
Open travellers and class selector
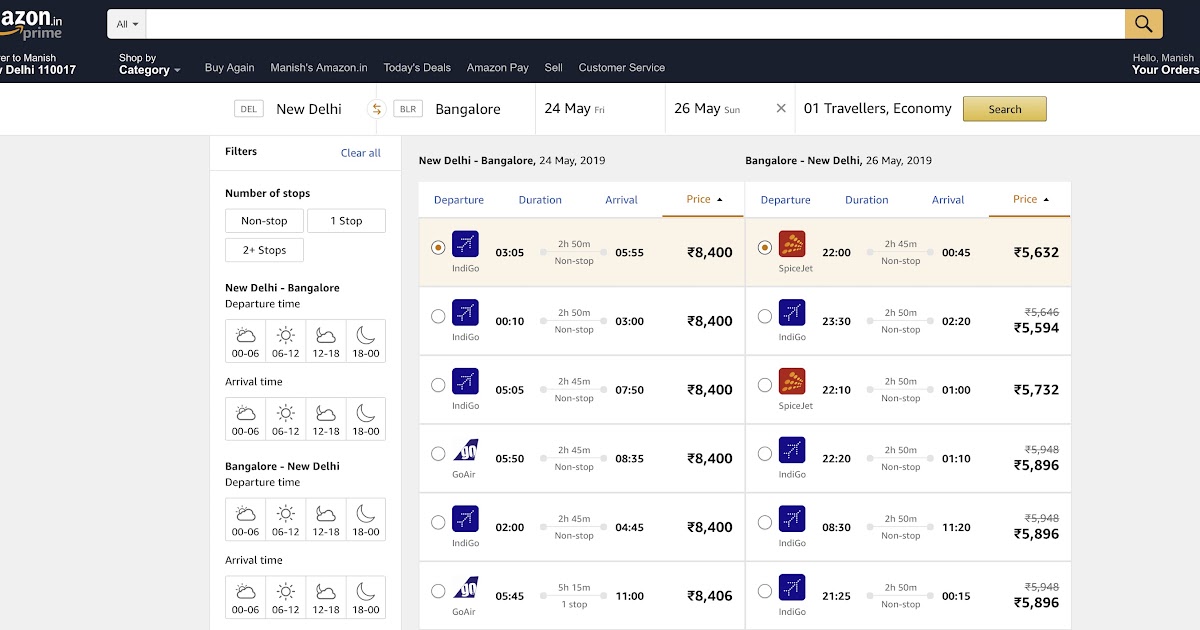[x=877, y=109]
